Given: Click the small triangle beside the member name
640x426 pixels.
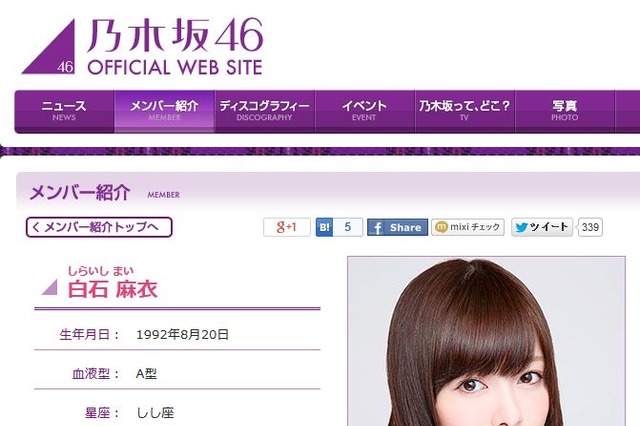Looking at the screenshot, I should (50, 287).
